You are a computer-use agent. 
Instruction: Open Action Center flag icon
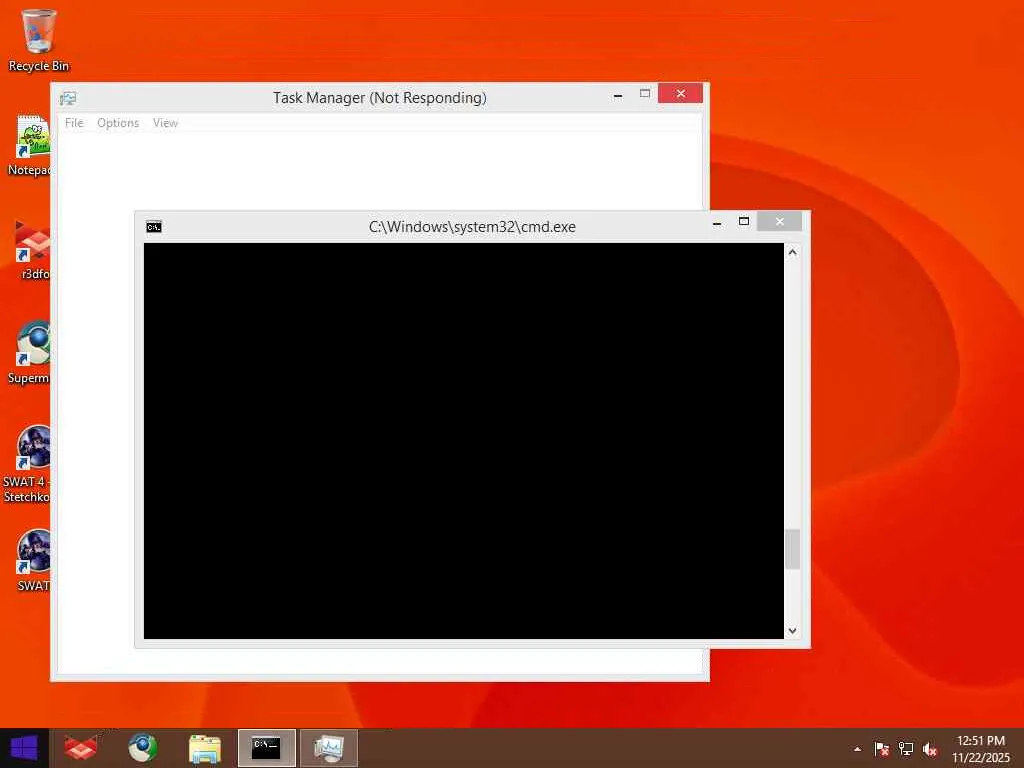click(882, 749)
